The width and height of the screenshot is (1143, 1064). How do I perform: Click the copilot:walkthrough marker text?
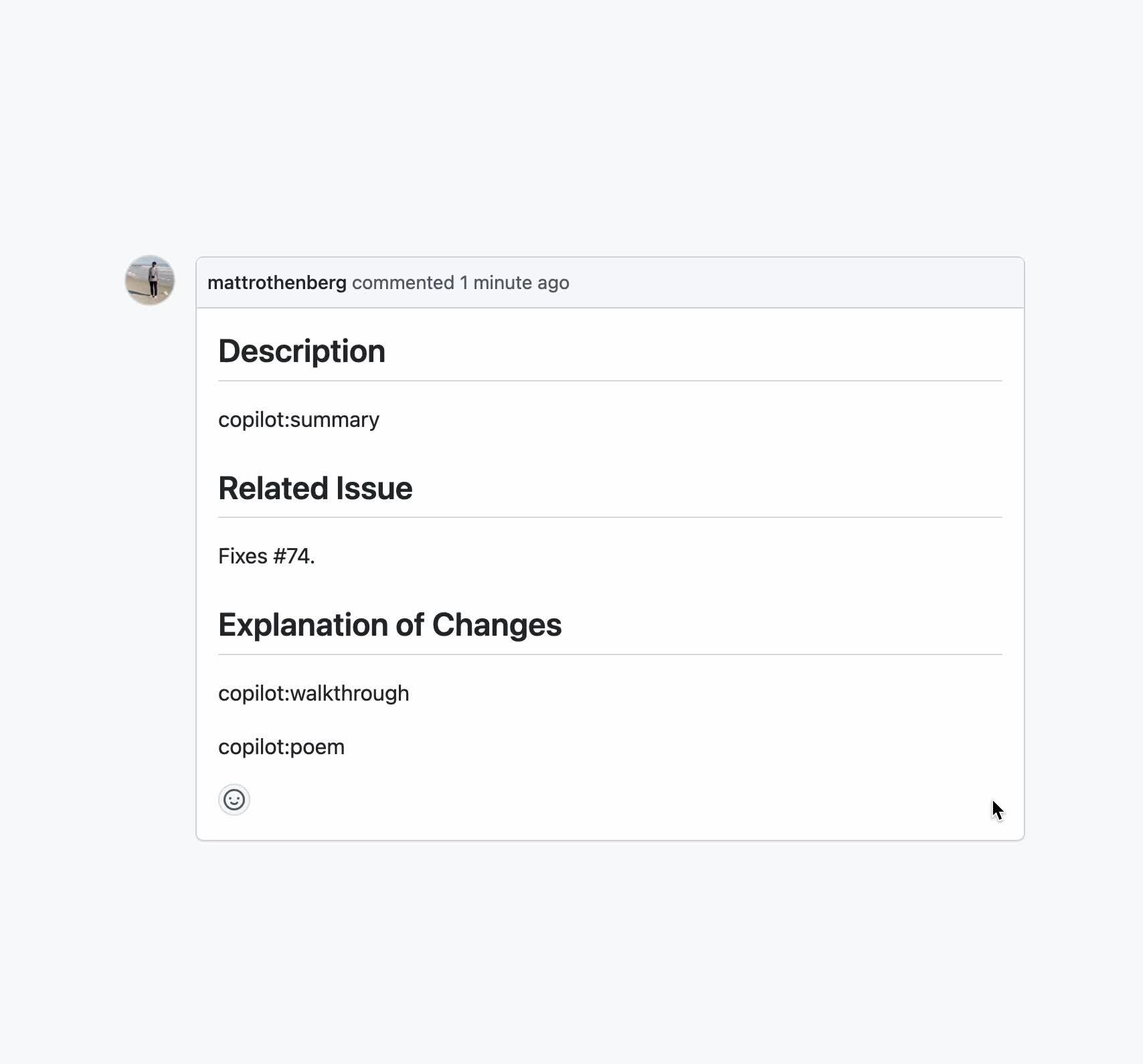(x=313, y=693)
